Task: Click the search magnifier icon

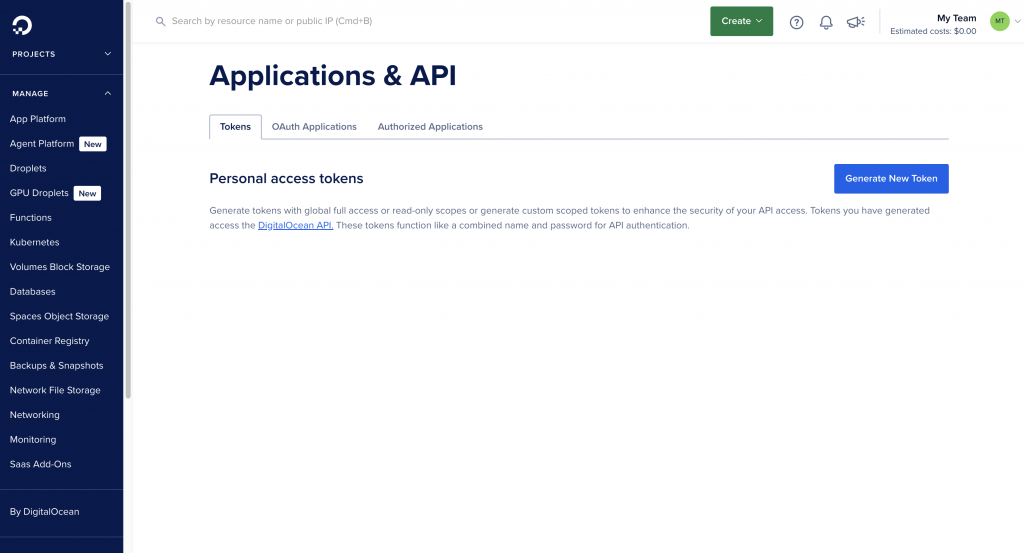Action: click(x=160, y=21)
